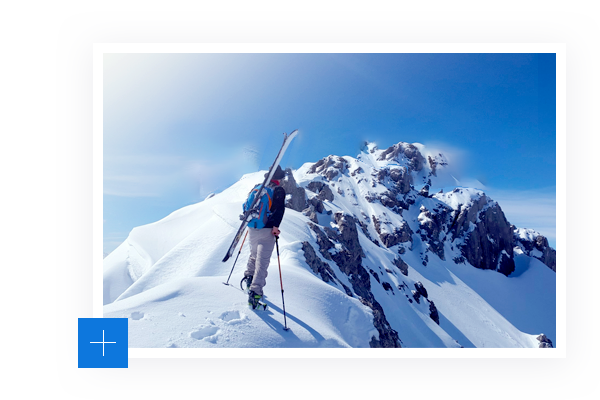Click the gray panel below the photo
The height and width of the screenshot is (400, 600).
329,379
